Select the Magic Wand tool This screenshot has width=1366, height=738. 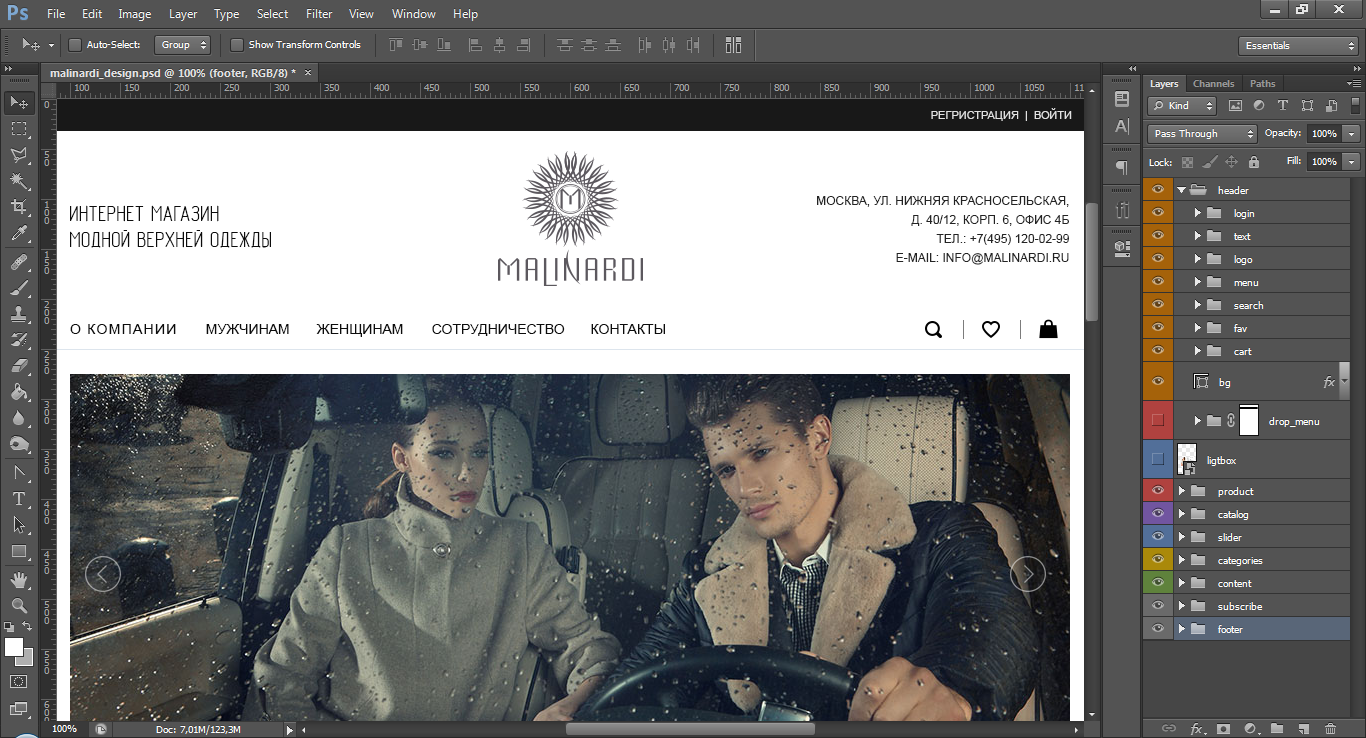19,181
